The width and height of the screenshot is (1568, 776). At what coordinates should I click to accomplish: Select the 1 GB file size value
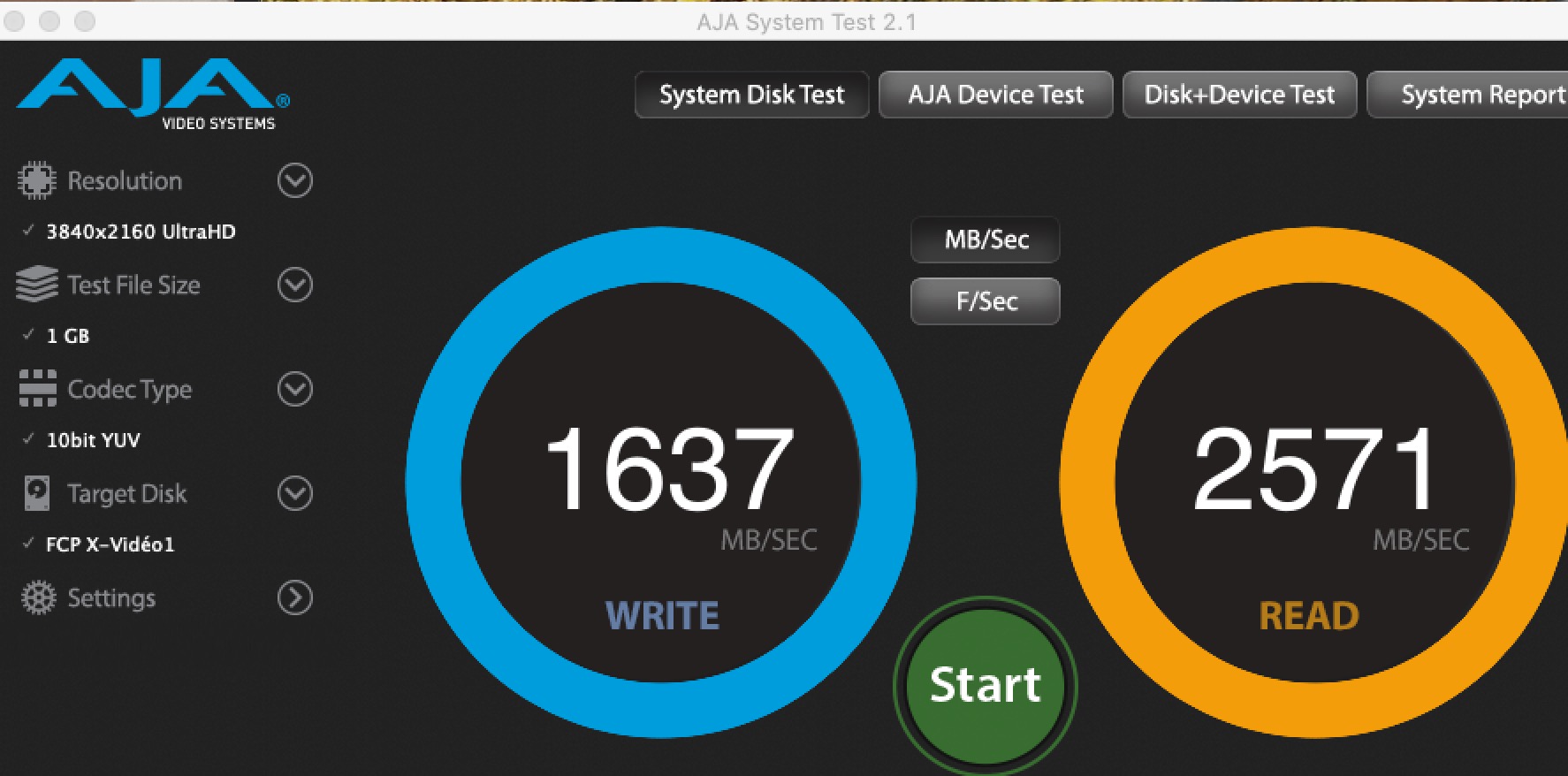68,336
